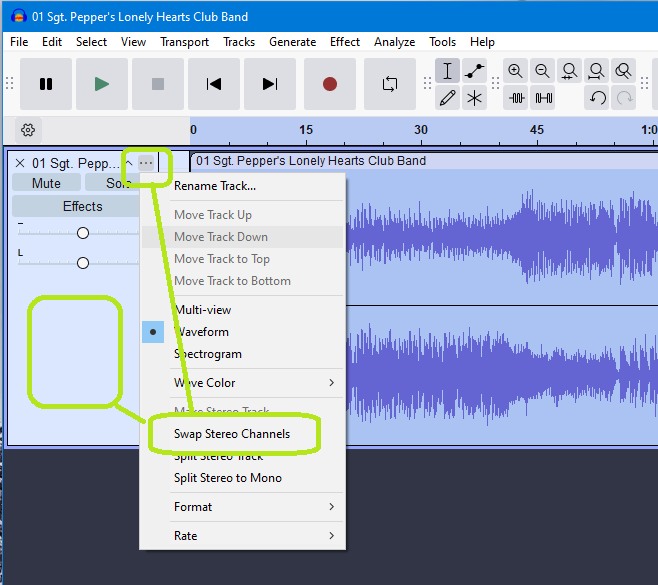Mute the Sgt. Pepper track
This screenshot has width=658, height=585.
point(46,183)
